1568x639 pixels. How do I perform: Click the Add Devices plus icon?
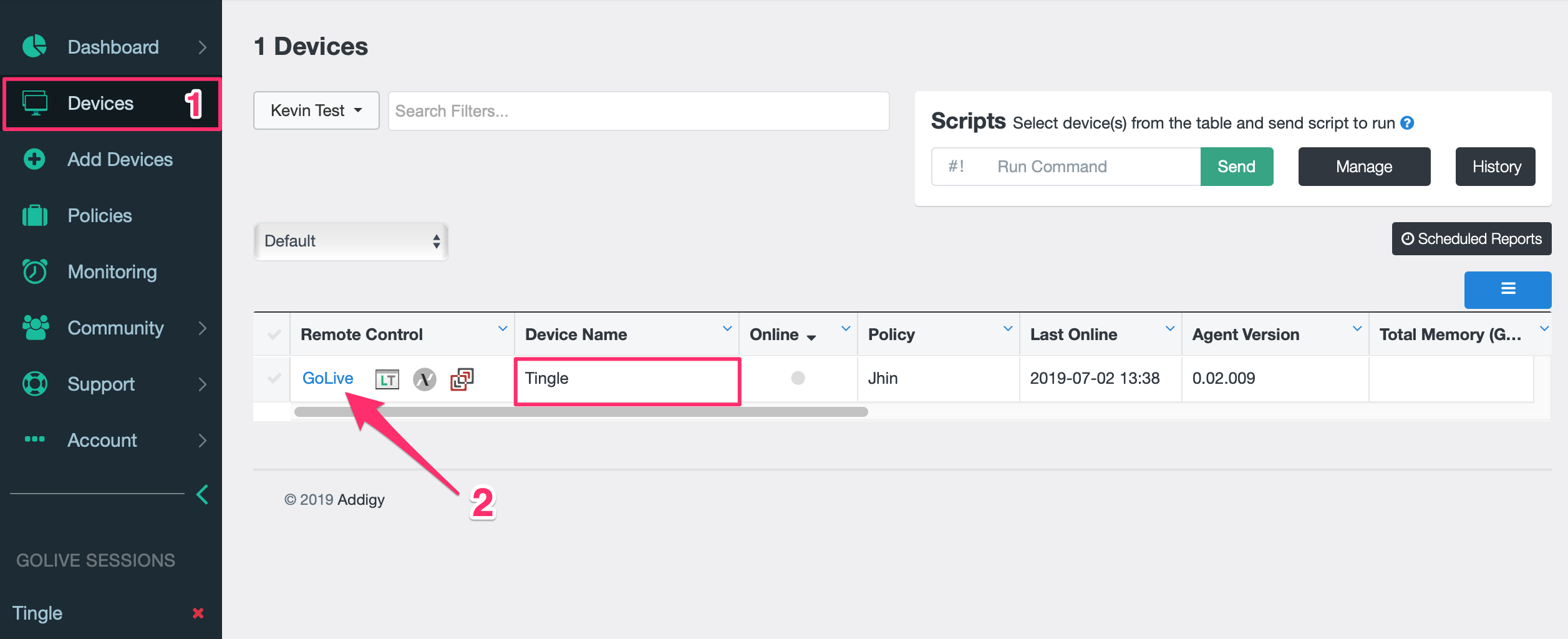coord(34,159)
